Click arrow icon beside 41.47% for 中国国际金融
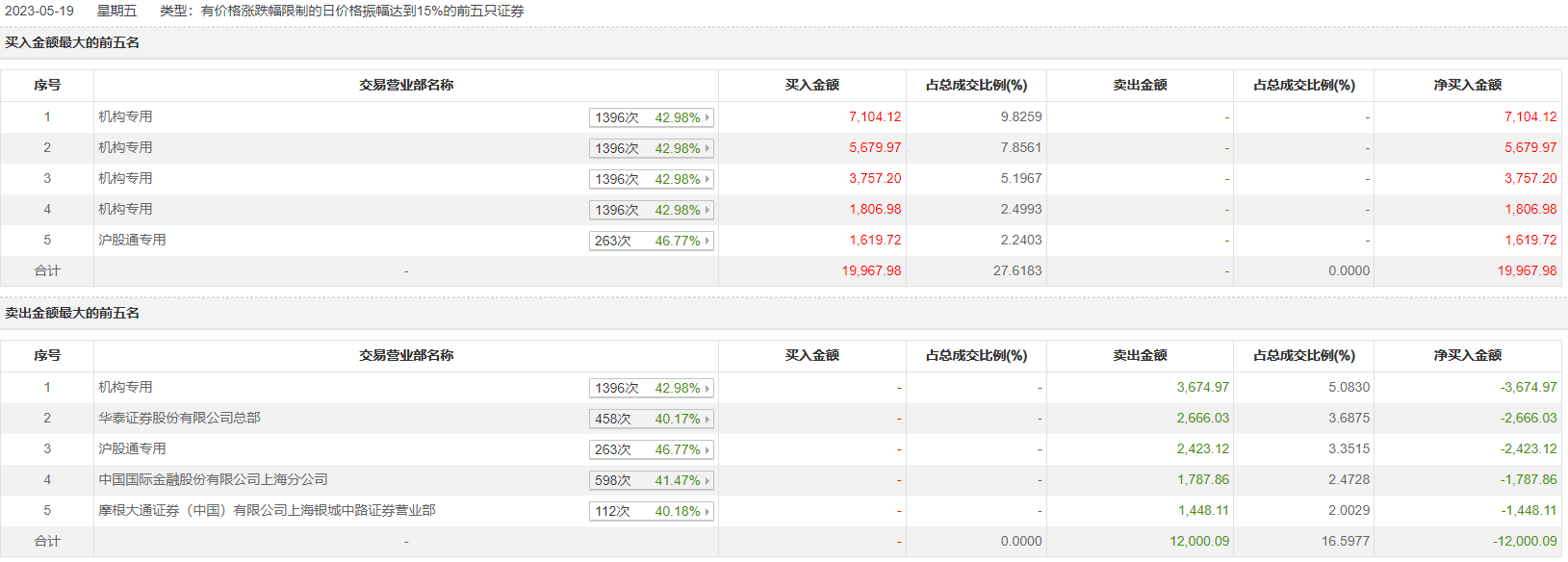The width and height of the screenshot is (1568, 562). (x=707, y=480)
